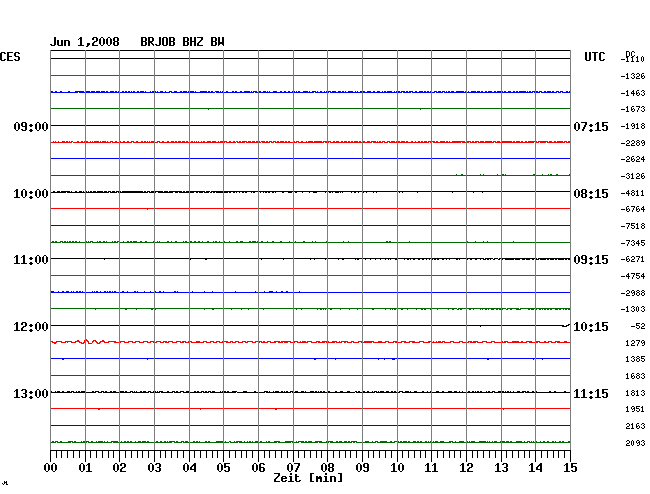Select the DC offset value 2163
Image resolution: width=650 pixels, height=494 pixels.
tap(635, 426)
